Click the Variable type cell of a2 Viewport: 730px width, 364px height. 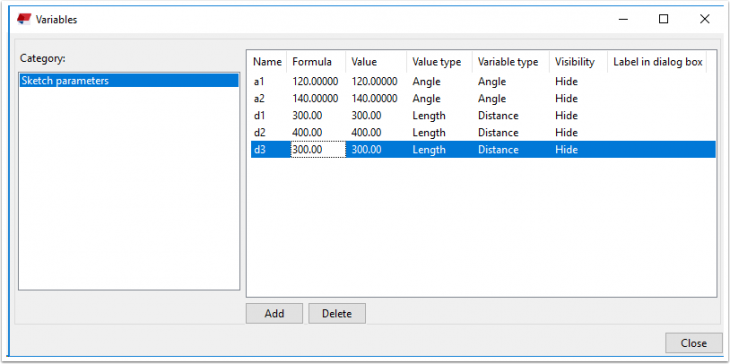(492, 99)
